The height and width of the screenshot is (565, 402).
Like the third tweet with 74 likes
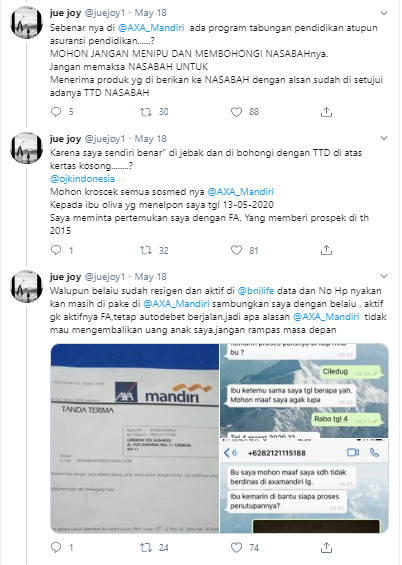pos(236,548)
